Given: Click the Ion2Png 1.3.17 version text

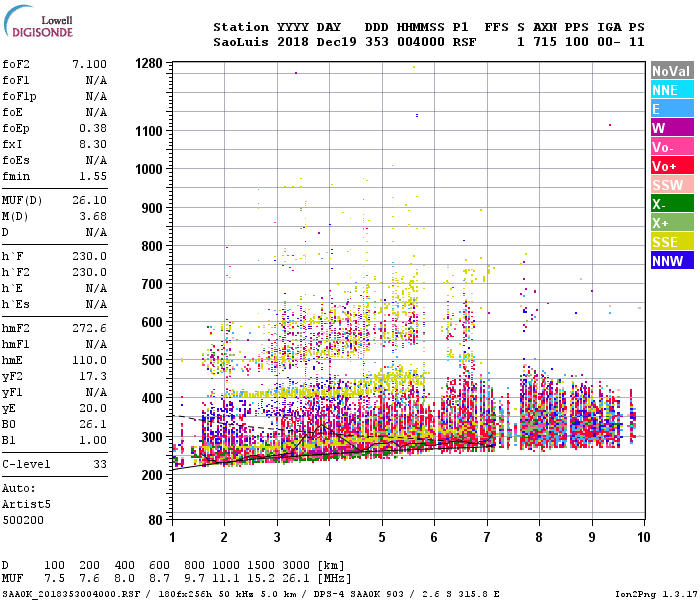Looking at the screenshot, I should 654,594.
